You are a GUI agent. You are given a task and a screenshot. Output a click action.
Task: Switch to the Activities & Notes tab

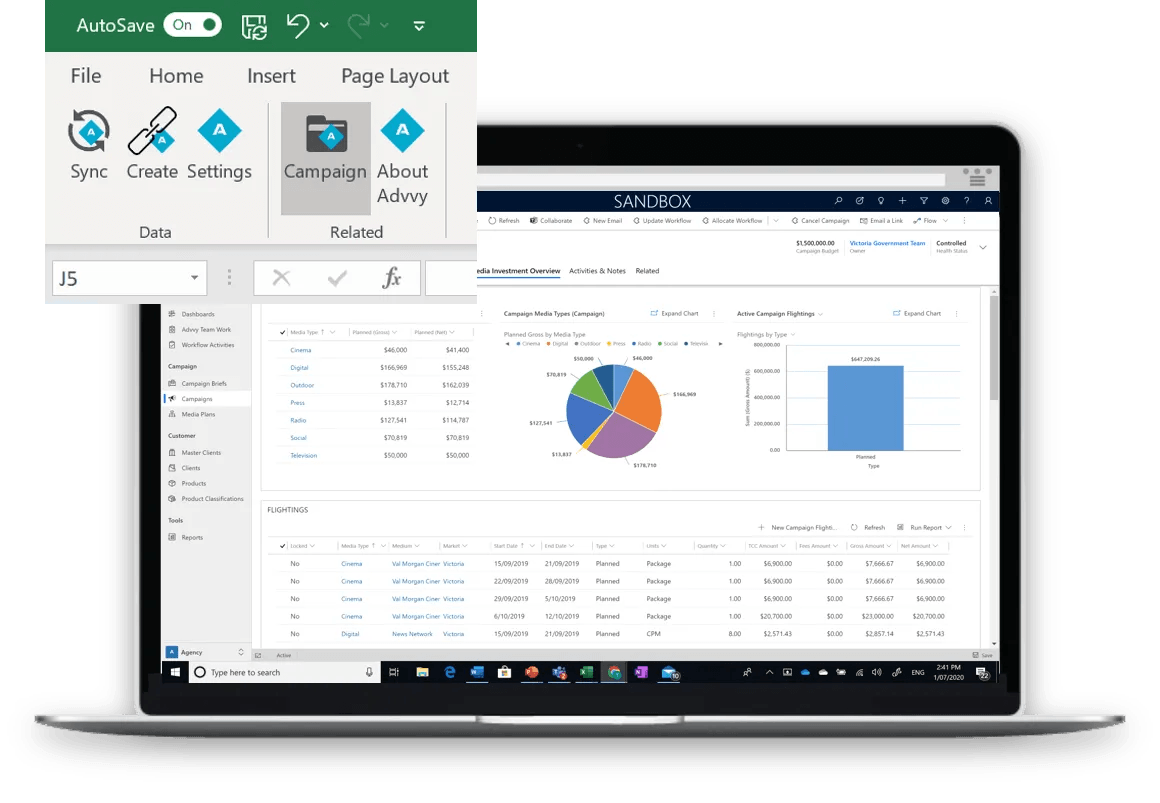point(598,270)
